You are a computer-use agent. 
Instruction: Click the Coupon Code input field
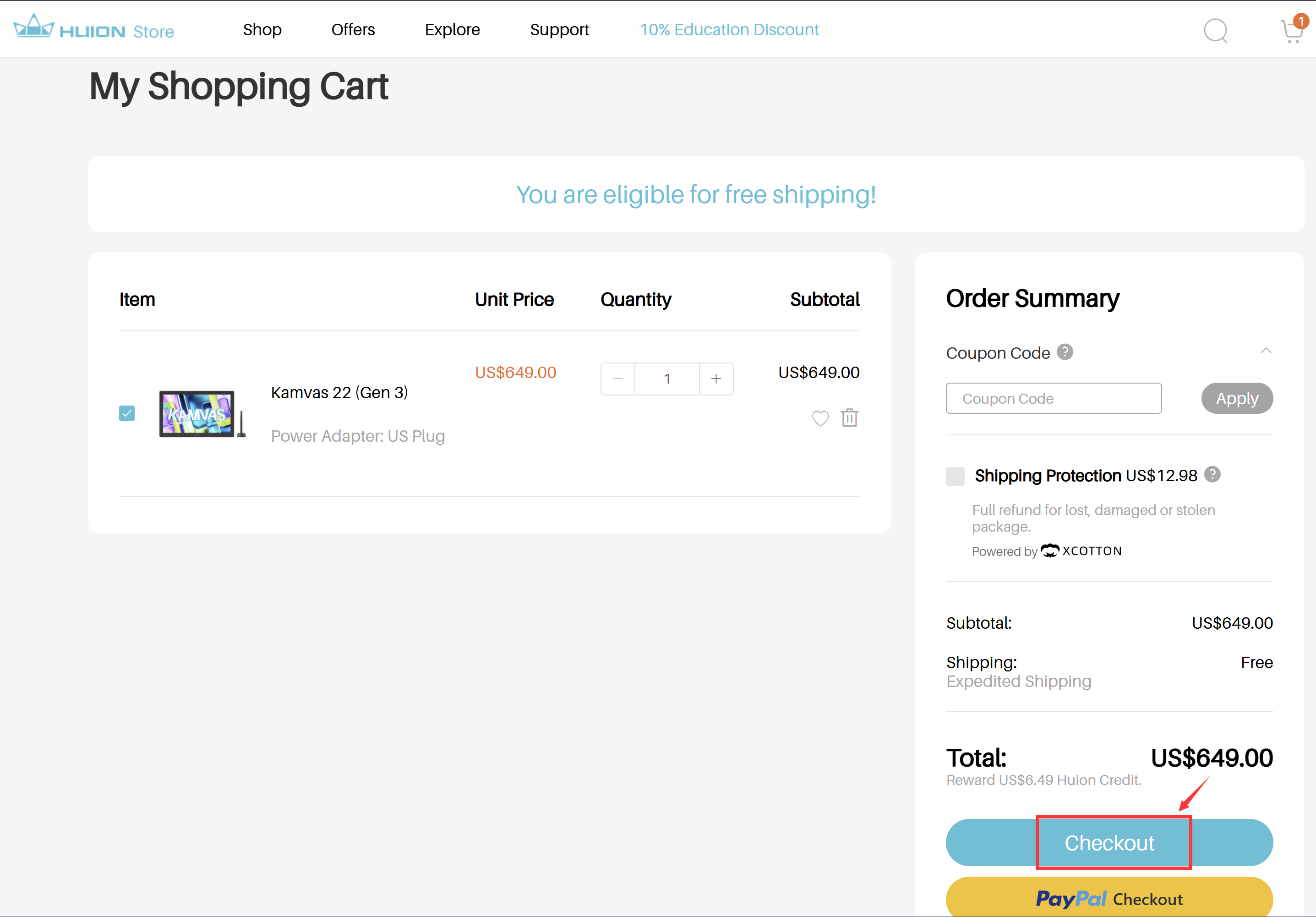coord(1053,399)
